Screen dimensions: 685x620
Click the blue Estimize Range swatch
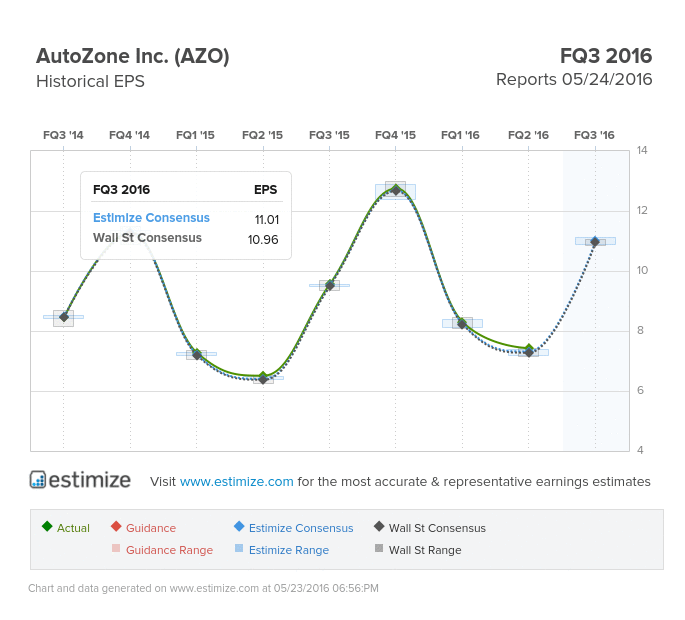[239, 548]
